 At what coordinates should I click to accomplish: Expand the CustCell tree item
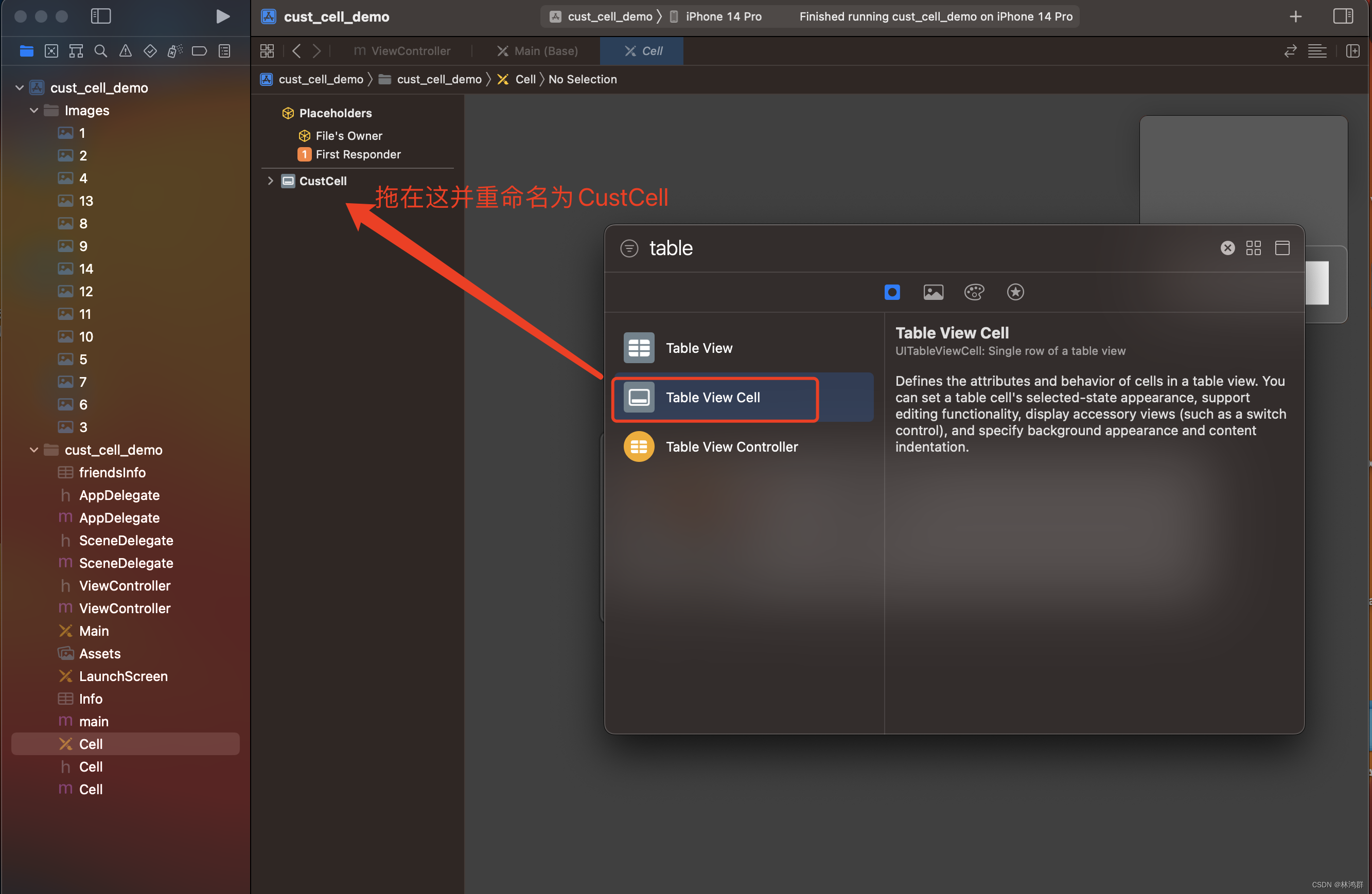(270, 180)
